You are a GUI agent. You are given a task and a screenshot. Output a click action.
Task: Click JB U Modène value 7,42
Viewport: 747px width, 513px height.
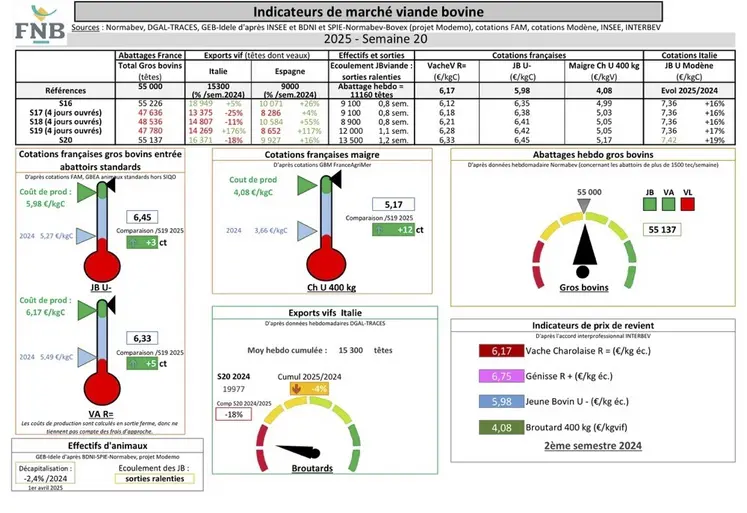669,140
